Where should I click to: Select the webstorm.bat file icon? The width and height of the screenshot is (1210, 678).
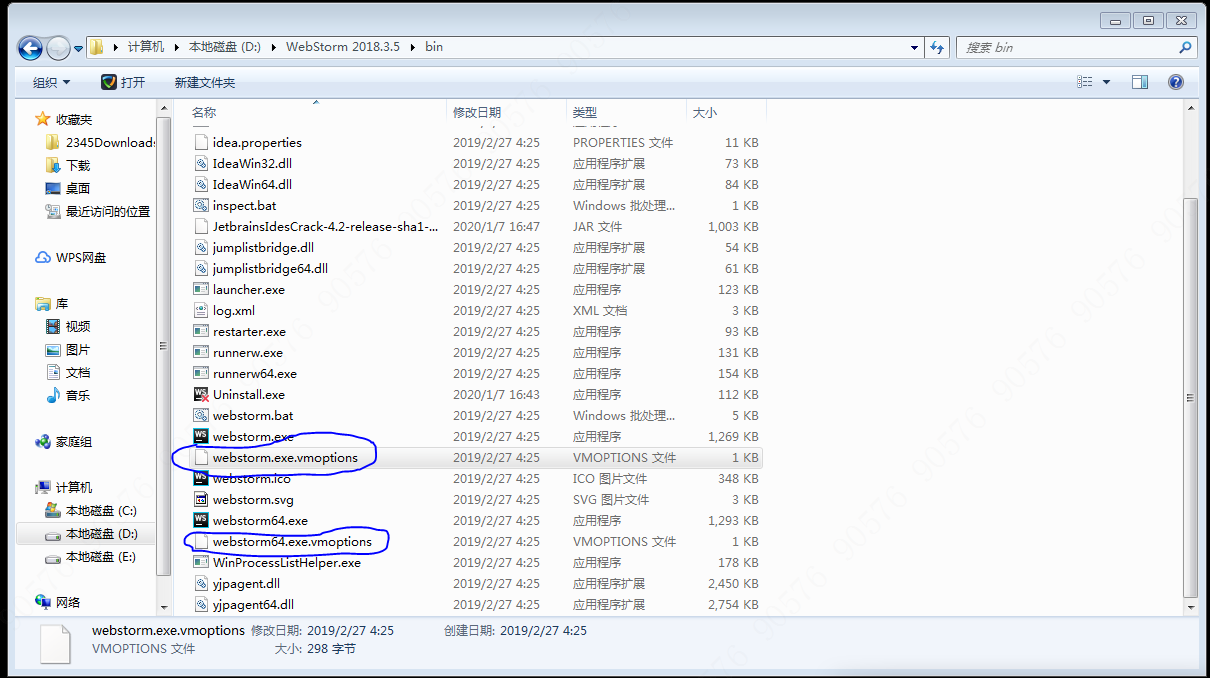click(201, 415)
